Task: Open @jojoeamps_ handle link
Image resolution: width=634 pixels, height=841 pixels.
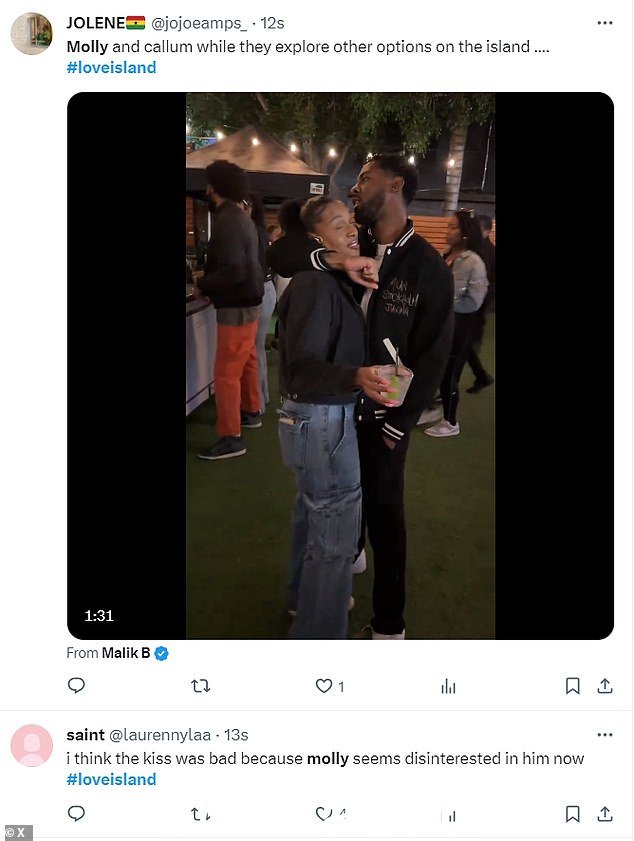Action: pyautogui.click(x=200, y=24)
